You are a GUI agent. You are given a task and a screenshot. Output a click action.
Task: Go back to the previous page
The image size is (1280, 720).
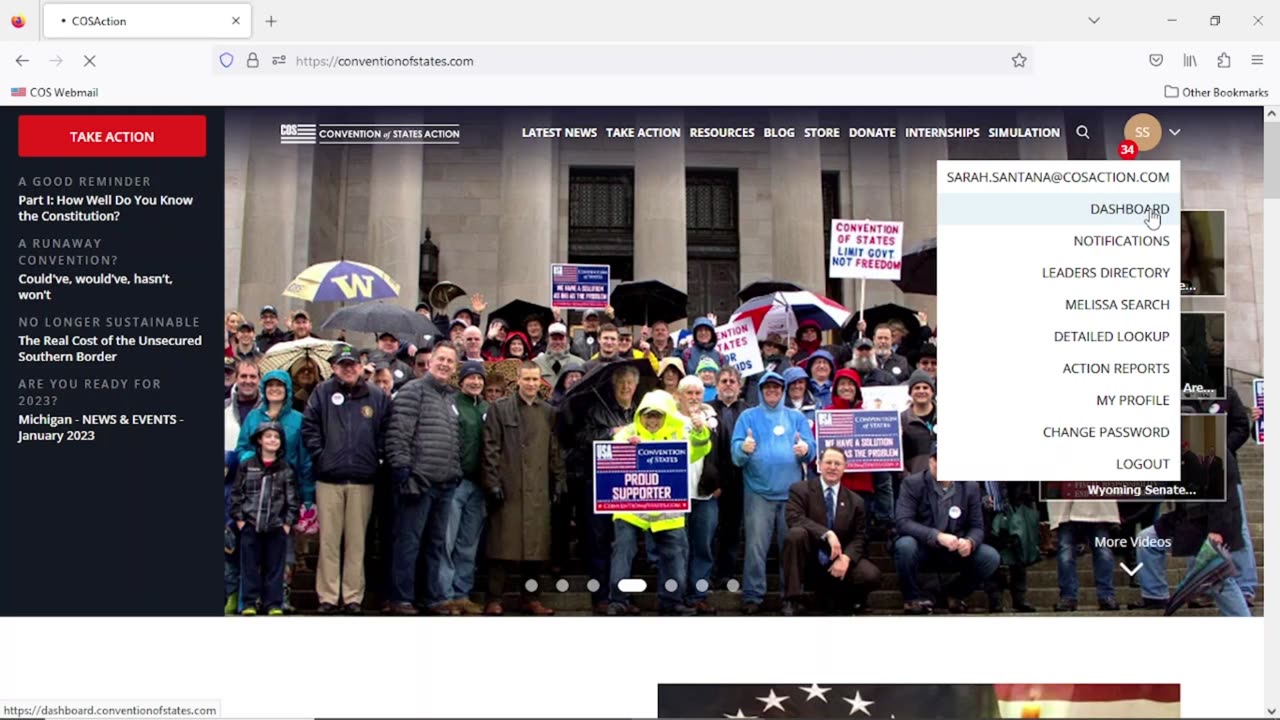22,61
